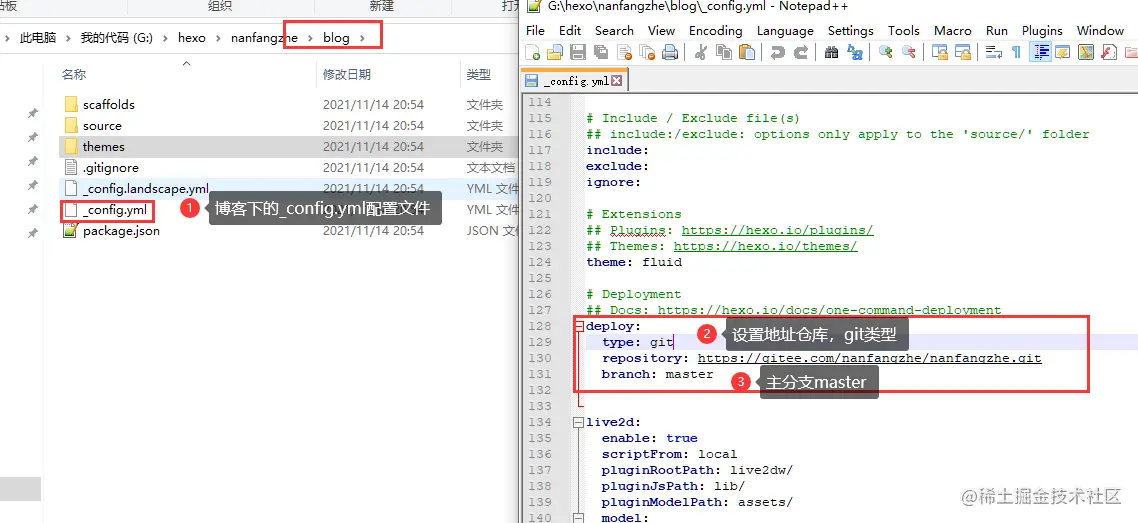Toggle synchronized horizontal scrolling icon
Image resolution: width=1138 pixels, height=523 pixels.
963,52
